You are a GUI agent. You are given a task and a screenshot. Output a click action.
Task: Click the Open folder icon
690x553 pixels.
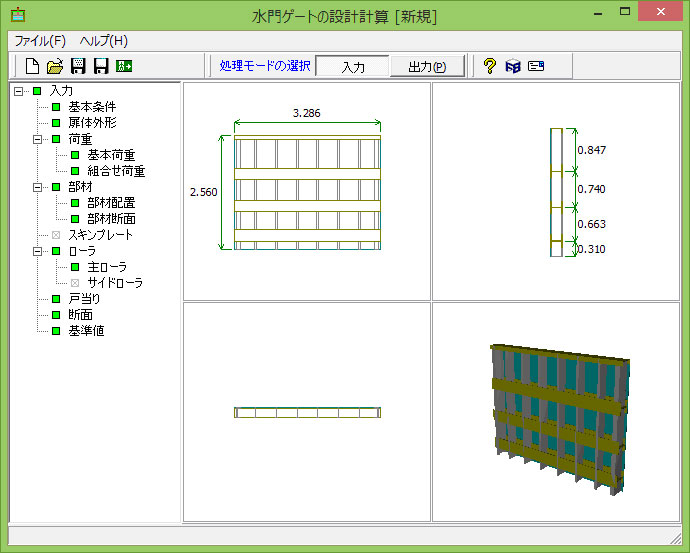coord(55,66)
